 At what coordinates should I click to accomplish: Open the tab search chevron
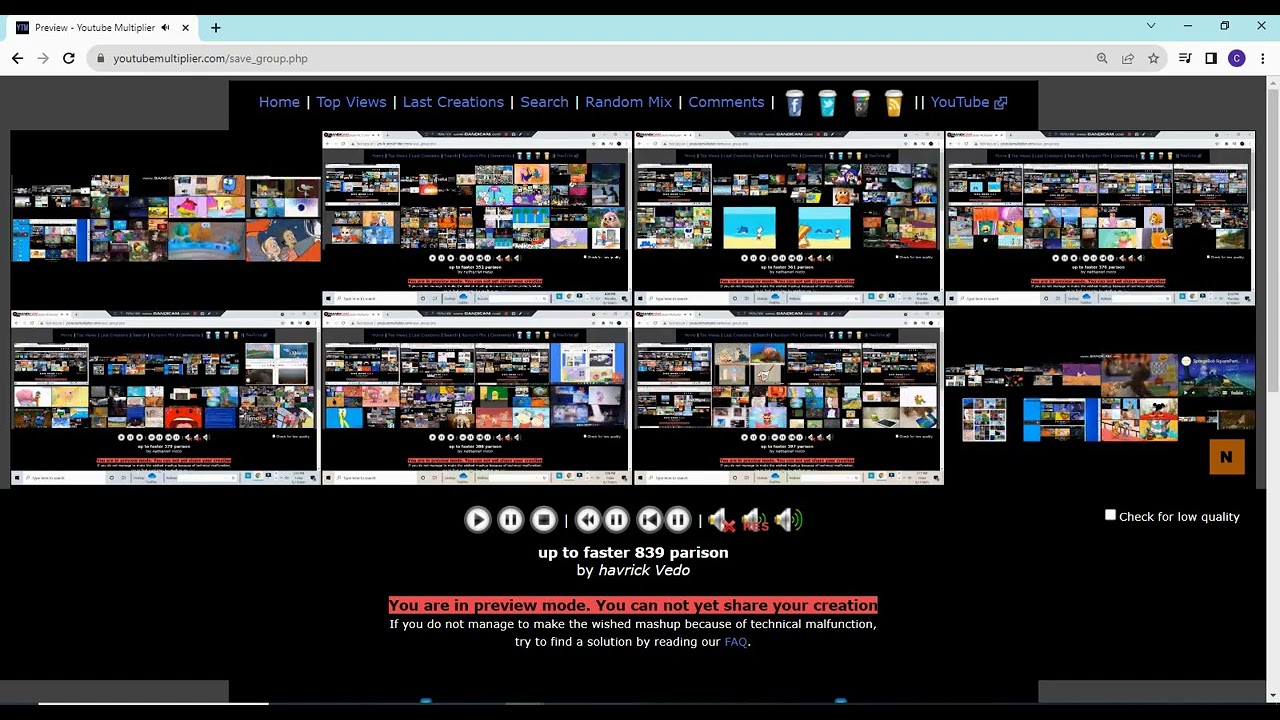(x=1151, y=26)
